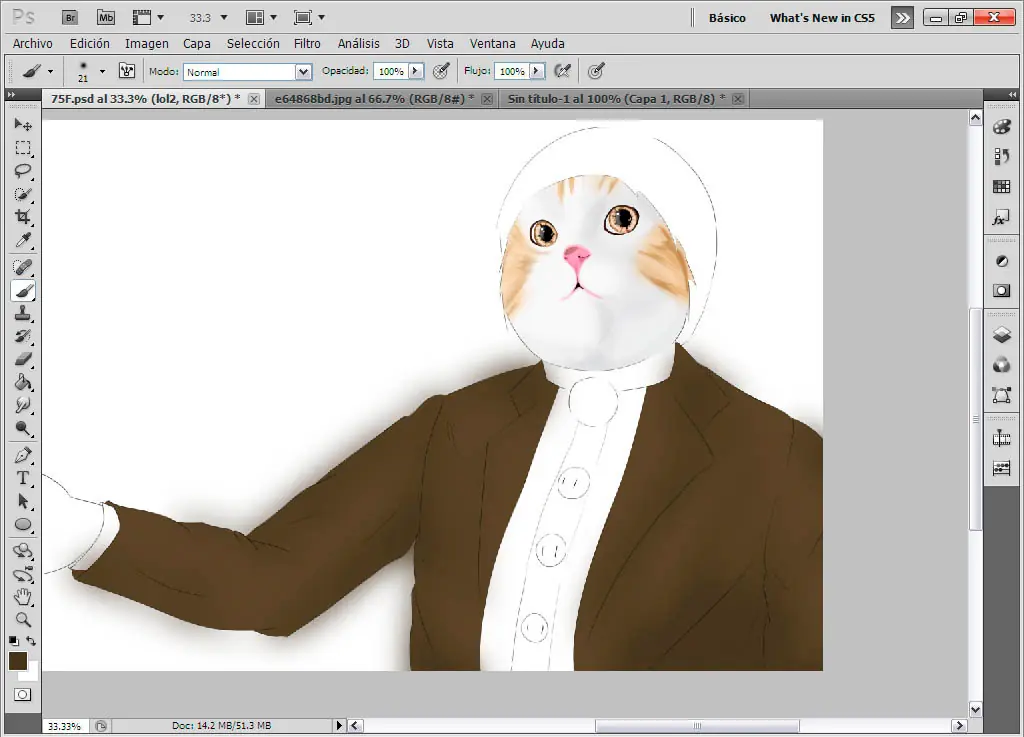
Task: Open the Flujo slider arrow
Action: pos(536,71)
